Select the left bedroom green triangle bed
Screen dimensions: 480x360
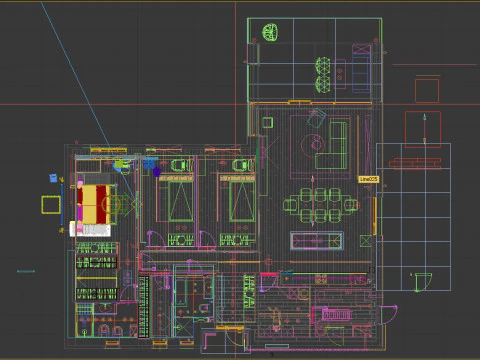coord(180,201)
